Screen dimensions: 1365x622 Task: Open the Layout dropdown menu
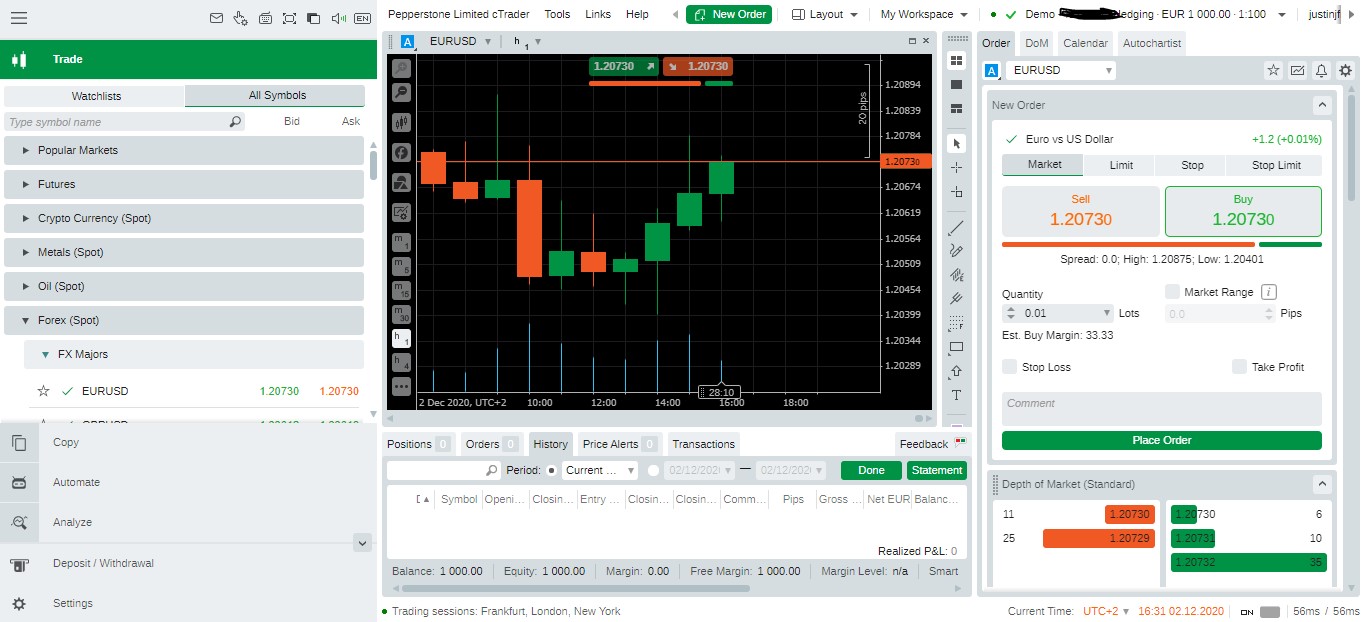[825, 14]
